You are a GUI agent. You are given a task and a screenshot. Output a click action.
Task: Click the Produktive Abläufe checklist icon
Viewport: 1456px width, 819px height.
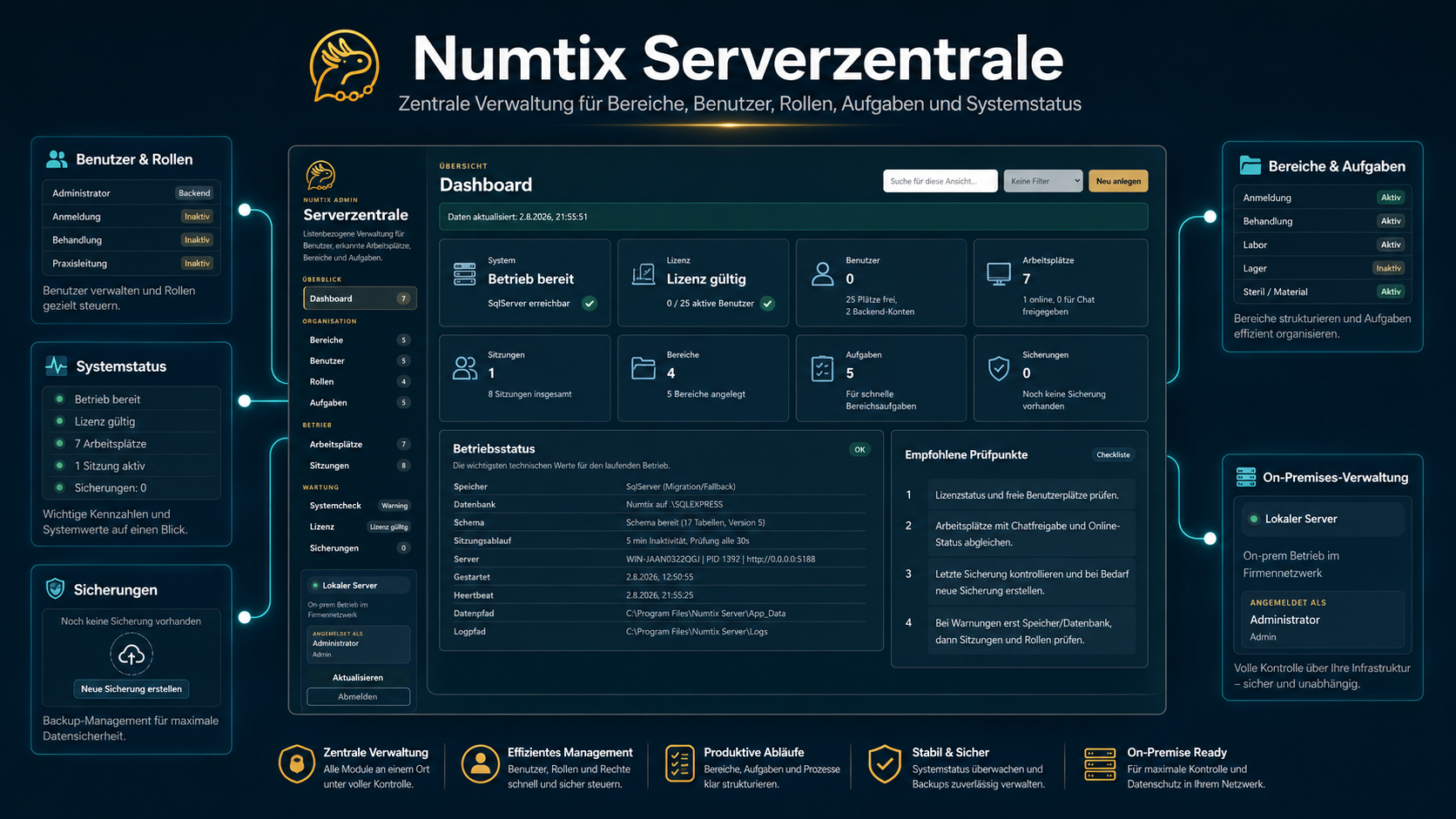pos(679,764)
